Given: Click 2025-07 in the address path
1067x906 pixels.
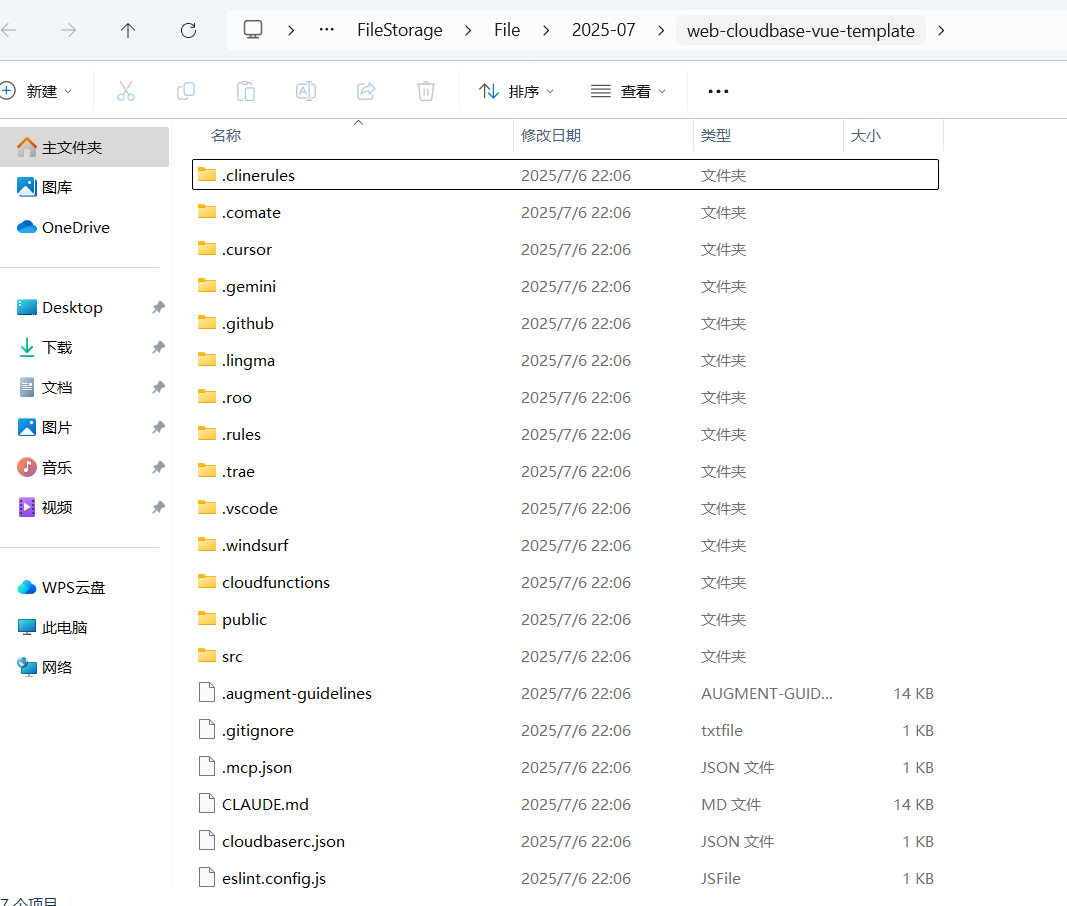Looking at the screenshot, I should [604, 31].
